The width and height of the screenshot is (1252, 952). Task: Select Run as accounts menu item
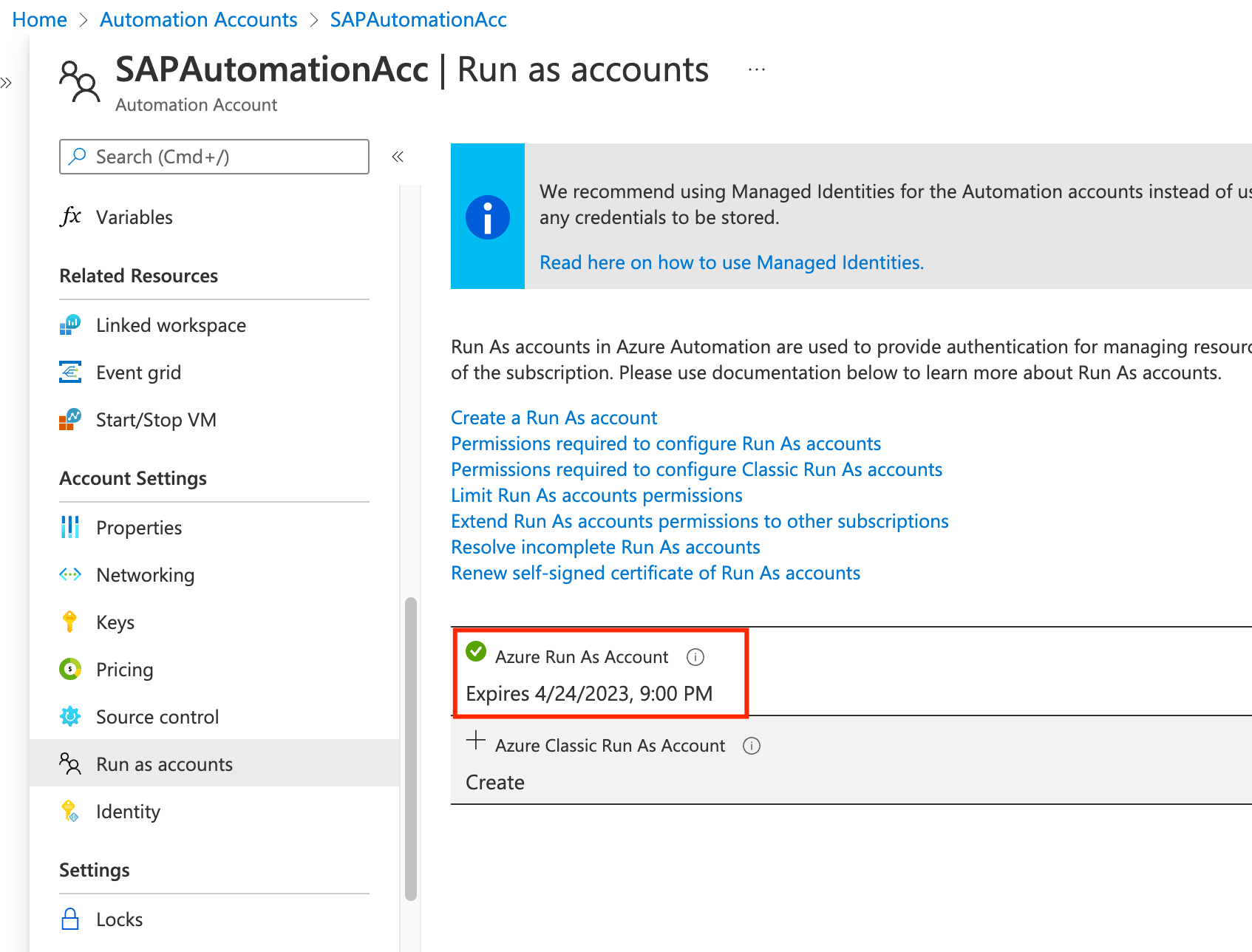[214, 764]
